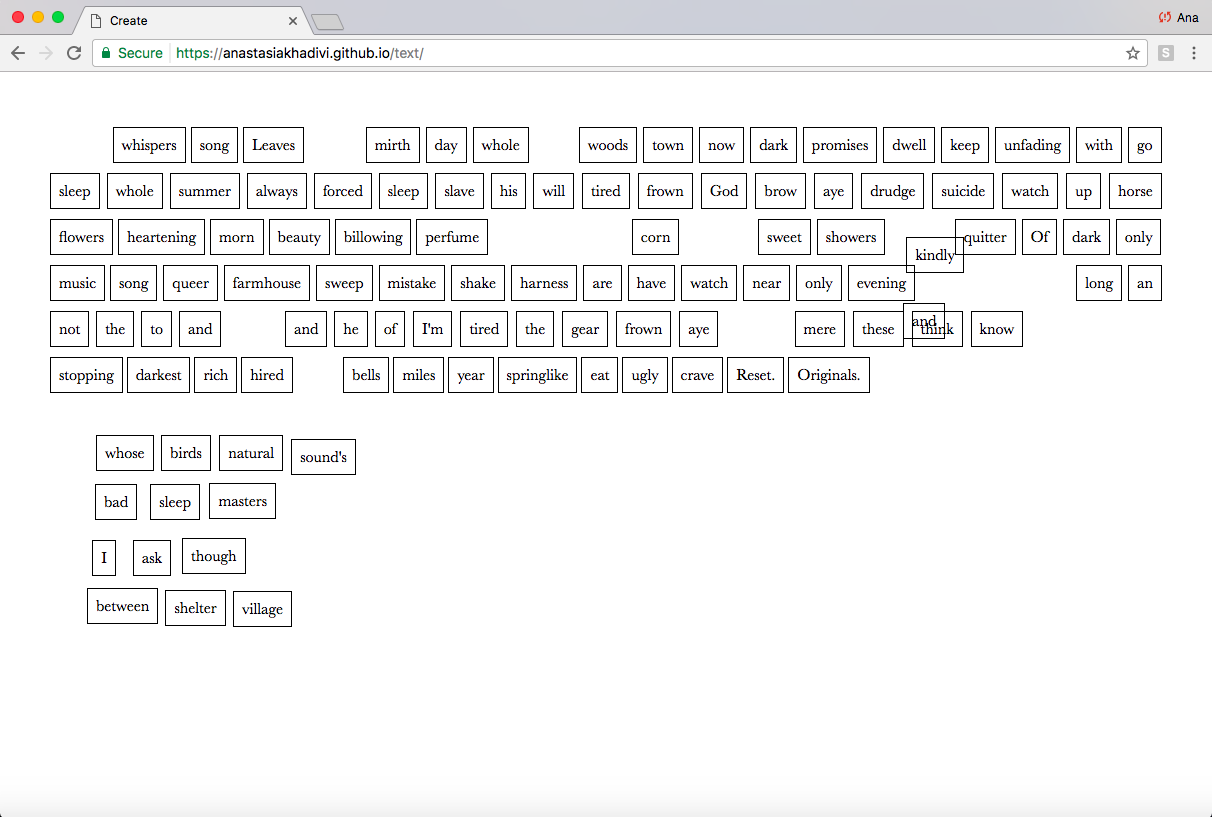Click the forward navigation arrow
The image size is (1212, 817).
click(45, 53)
